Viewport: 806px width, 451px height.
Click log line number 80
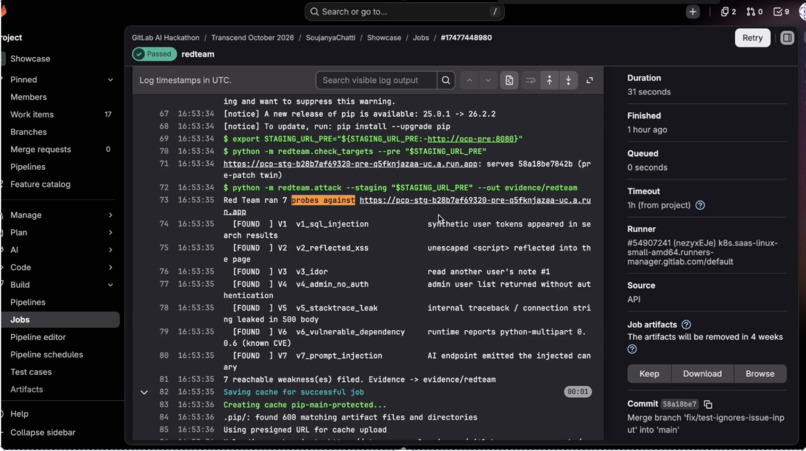(163, 356)
